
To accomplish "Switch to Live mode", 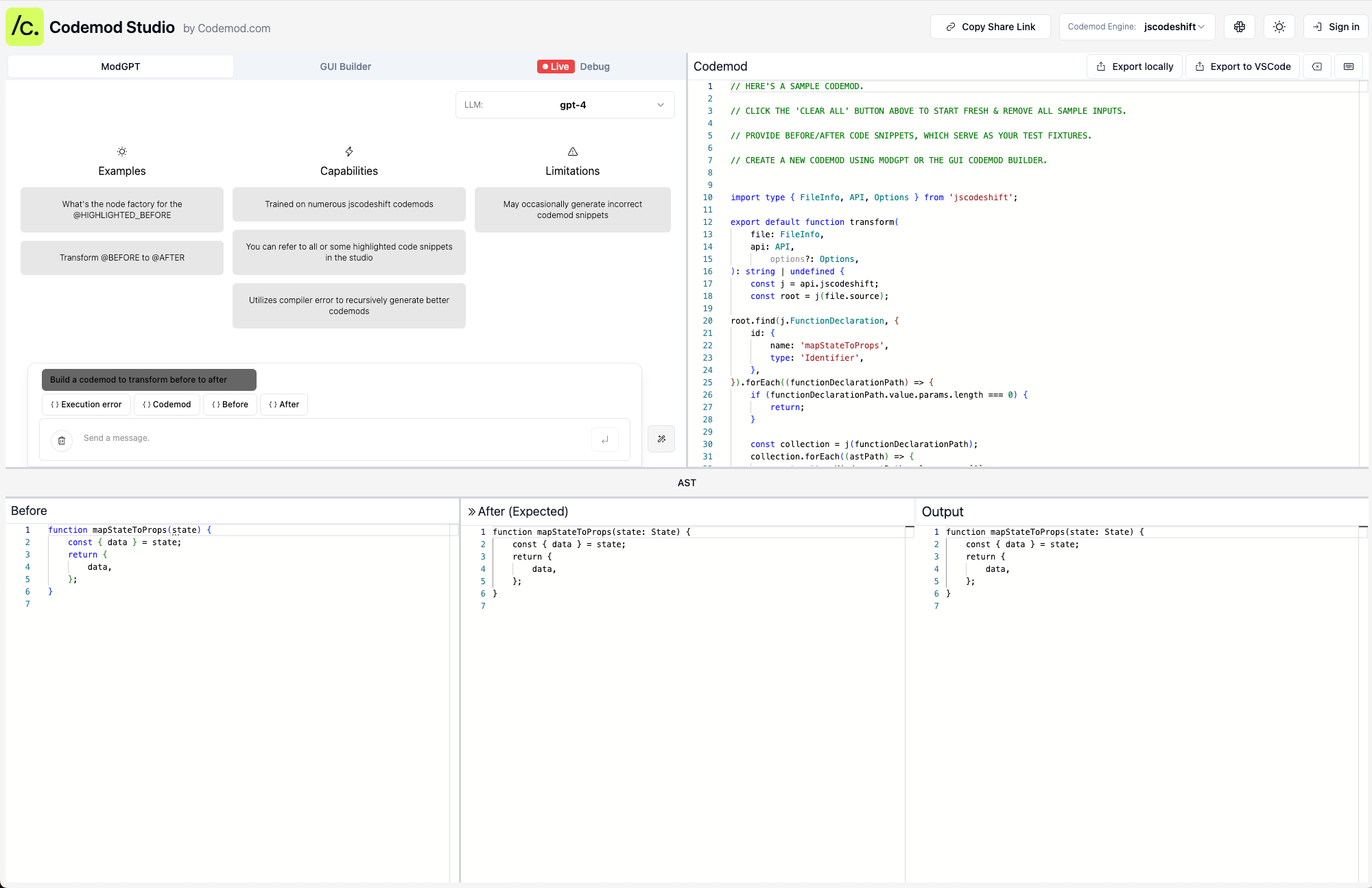I will [555, 67].
